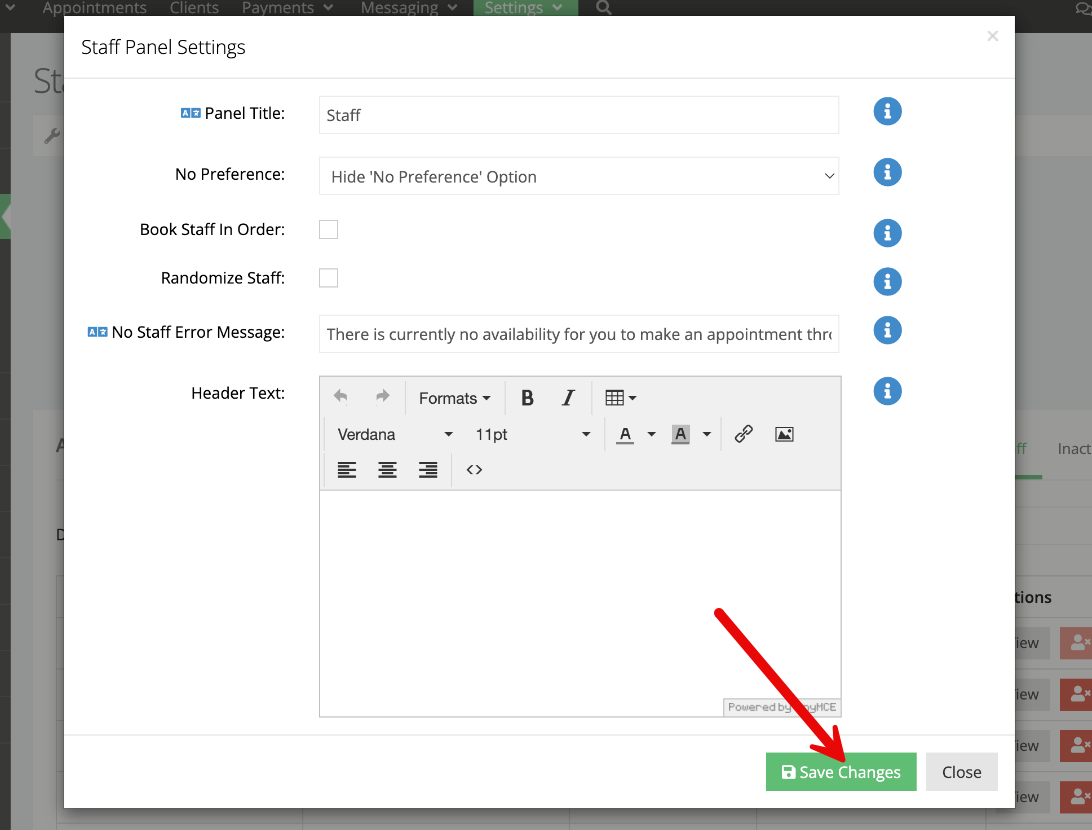Viewport: 1092px width, 830px height.
Task: Expand the text color picker arrow
Action: pos(651,434)
